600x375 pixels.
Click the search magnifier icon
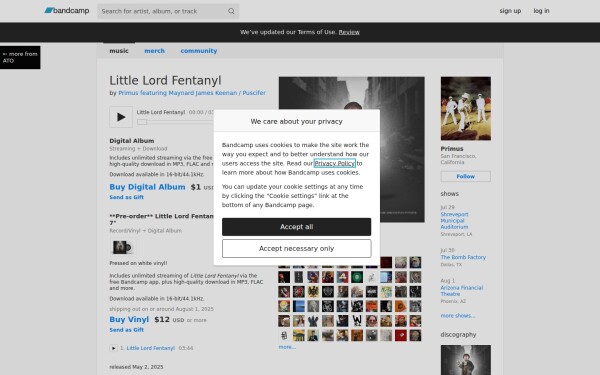click(231, 11)
